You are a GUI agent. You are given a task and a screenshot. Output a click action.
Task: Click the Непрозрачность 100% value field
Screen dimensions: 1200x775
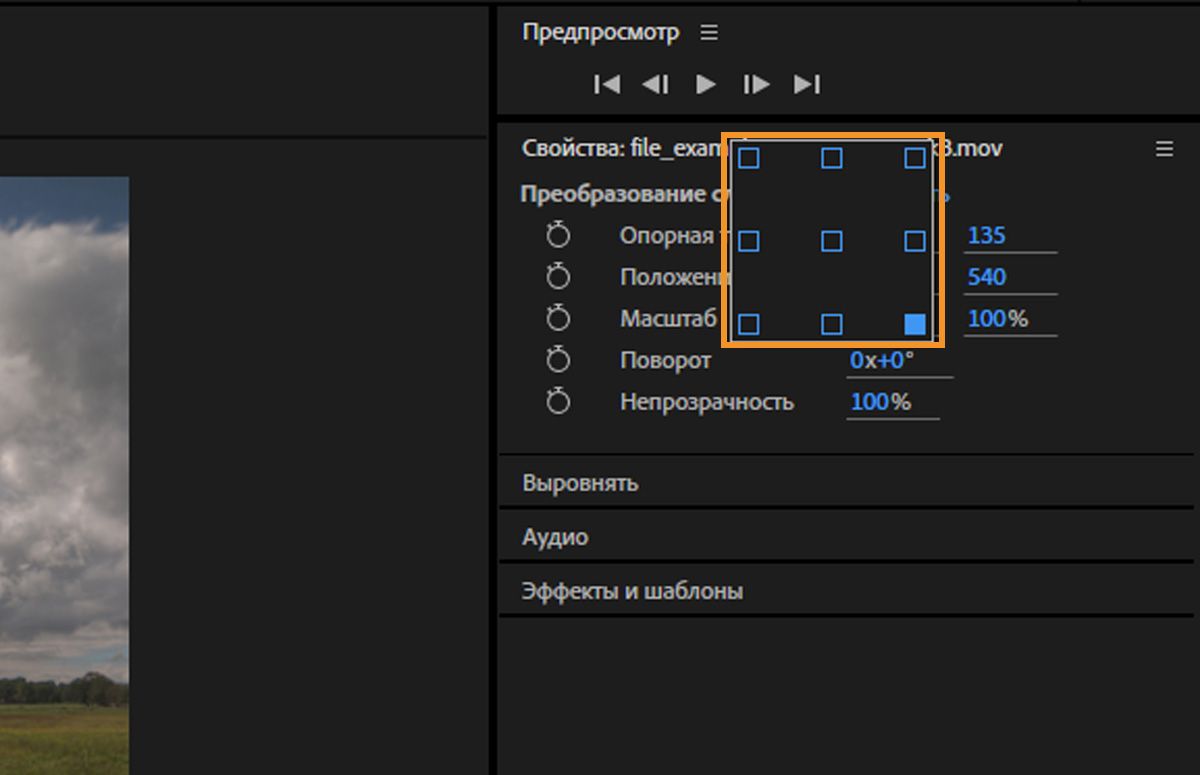coord(880,402)
